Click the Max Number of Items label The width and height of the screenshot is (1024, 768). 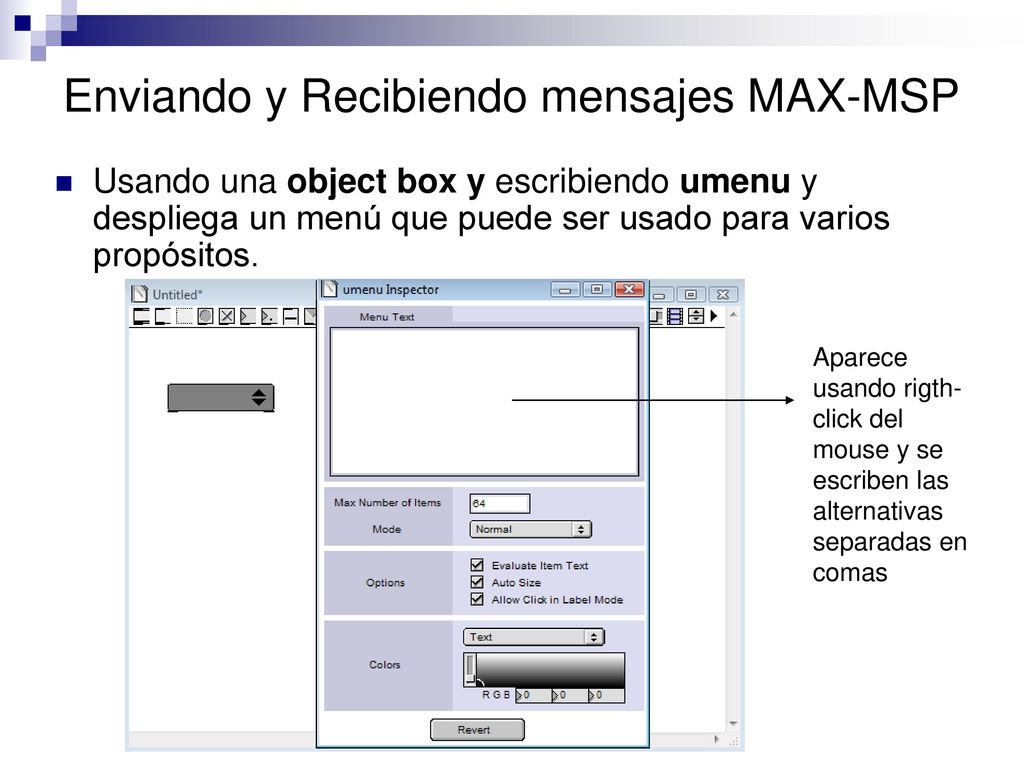coord(387,502)
